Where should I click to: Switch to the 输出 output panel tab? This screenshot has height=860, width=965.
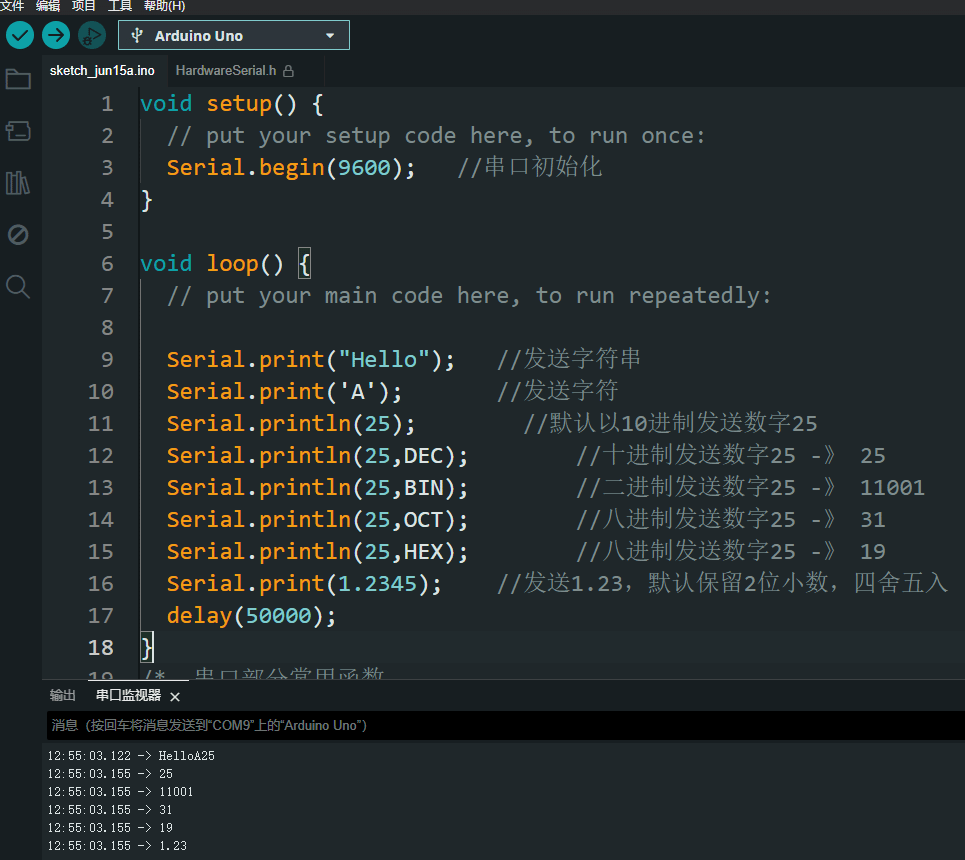tap(63, 696)
